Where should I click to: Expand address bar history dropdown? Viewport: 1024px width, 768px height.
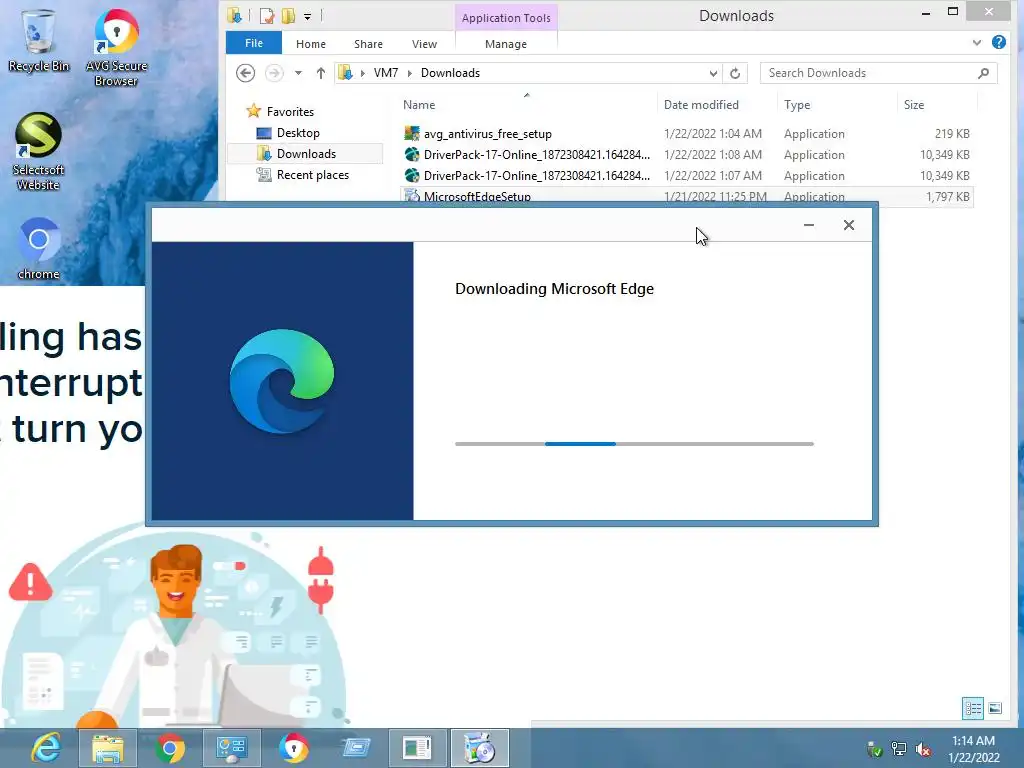coord(713,73)
